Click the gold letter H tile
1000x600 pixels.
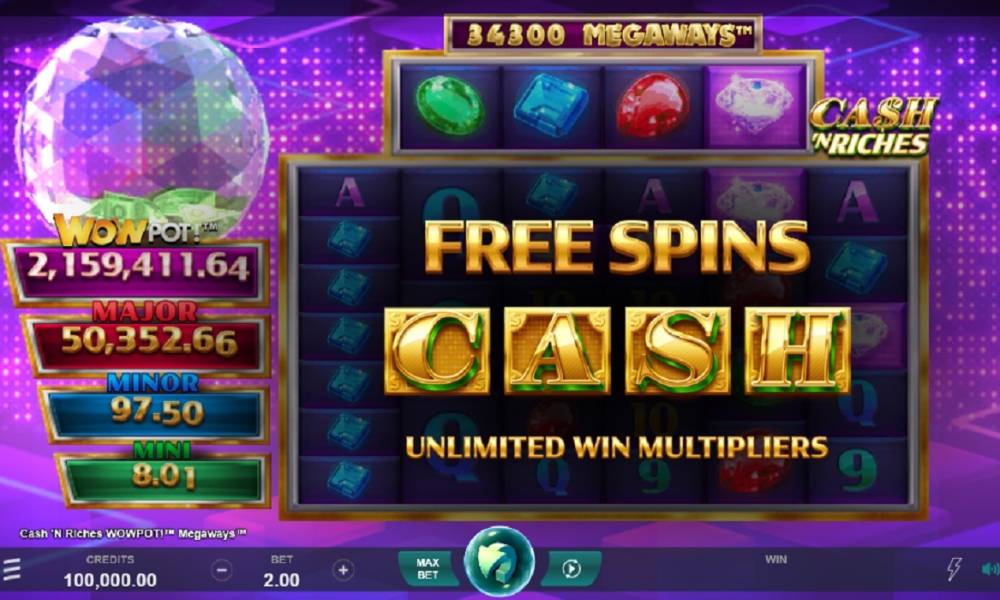click(x=798, y=350)
